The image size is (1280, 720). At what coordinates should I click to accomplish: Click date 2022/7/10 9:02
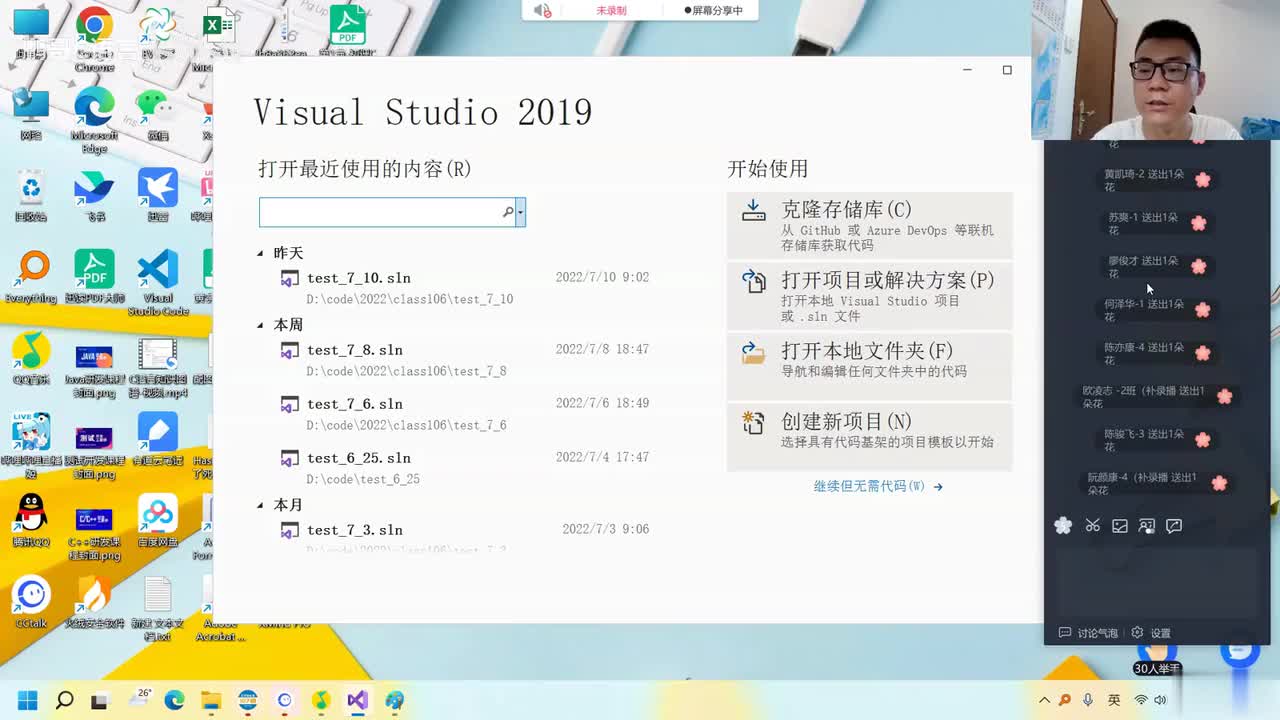602,277
